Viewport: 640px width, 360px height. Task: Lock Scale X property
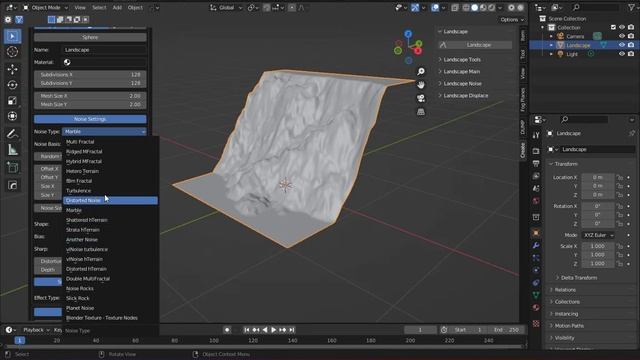point(620,246)
